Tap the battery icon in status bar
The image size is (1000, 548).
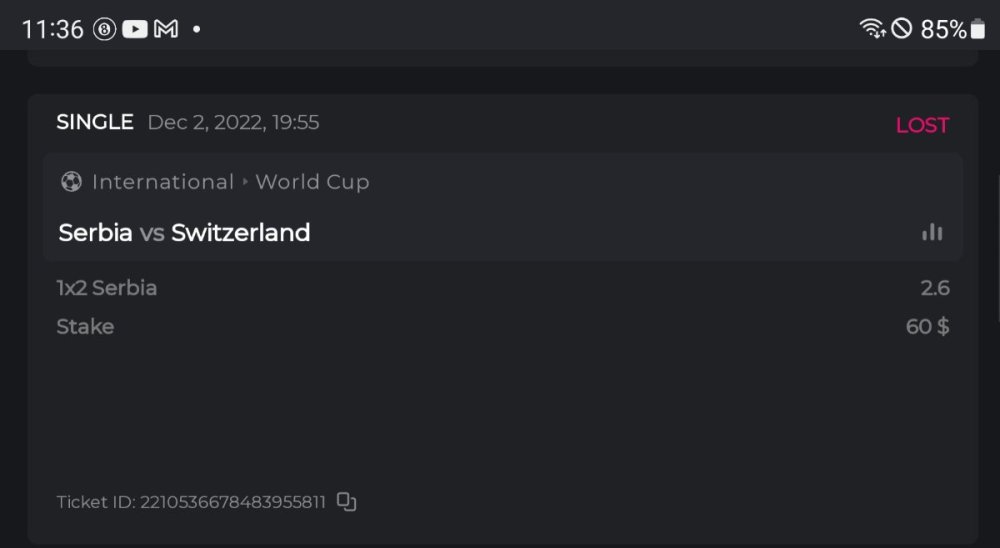pyautogui.click(x=978, y=29)
